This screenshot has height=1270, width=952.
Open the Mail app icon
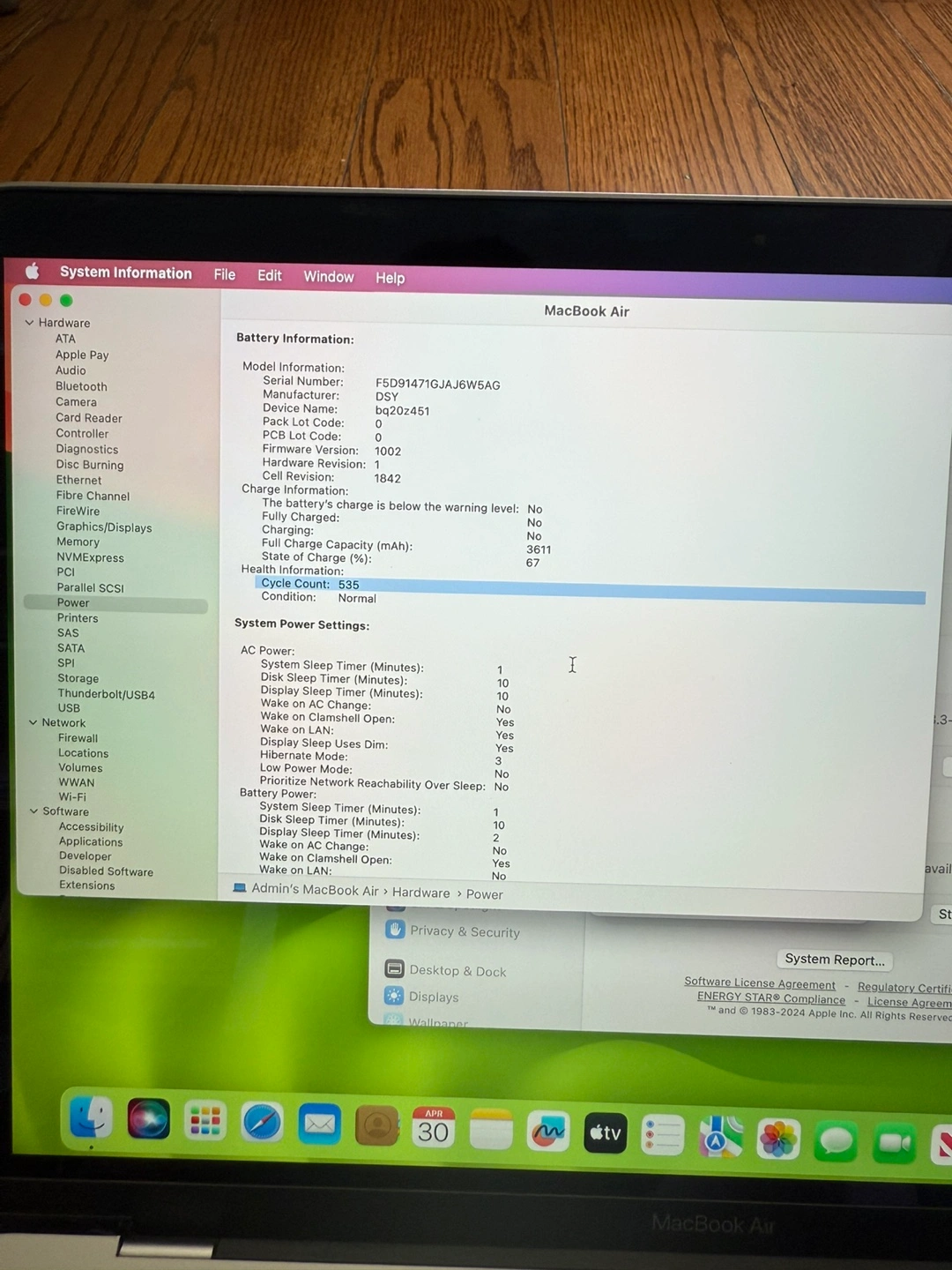coord(319,1124)
